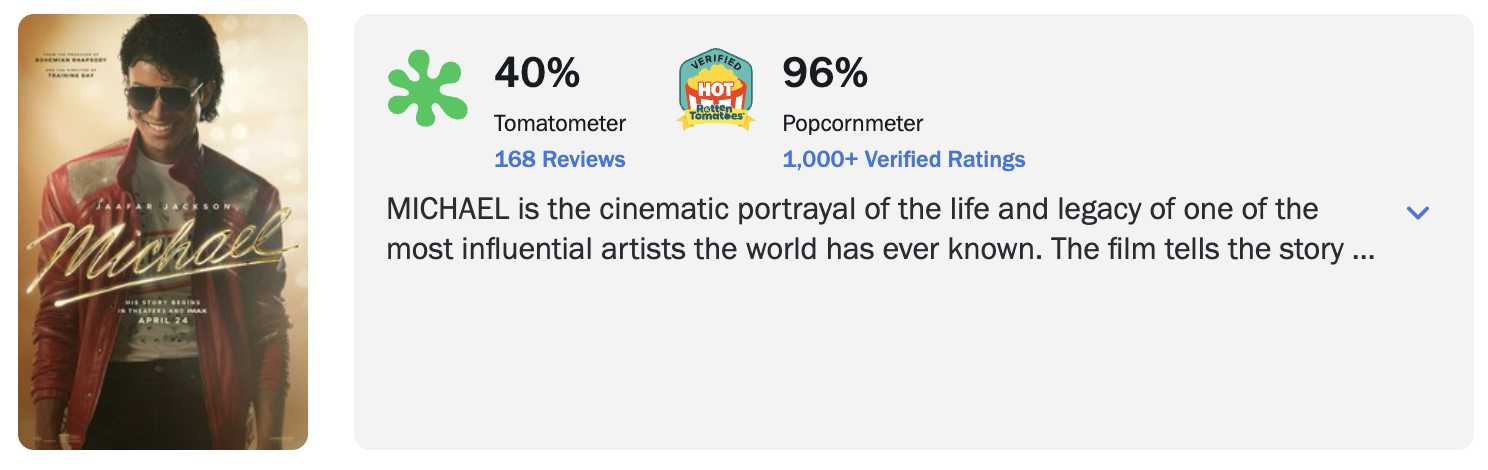Screen dimensions: 1488x470
Task: Click the synopsis line starting "most influential artists"
Action: point(880,249)
